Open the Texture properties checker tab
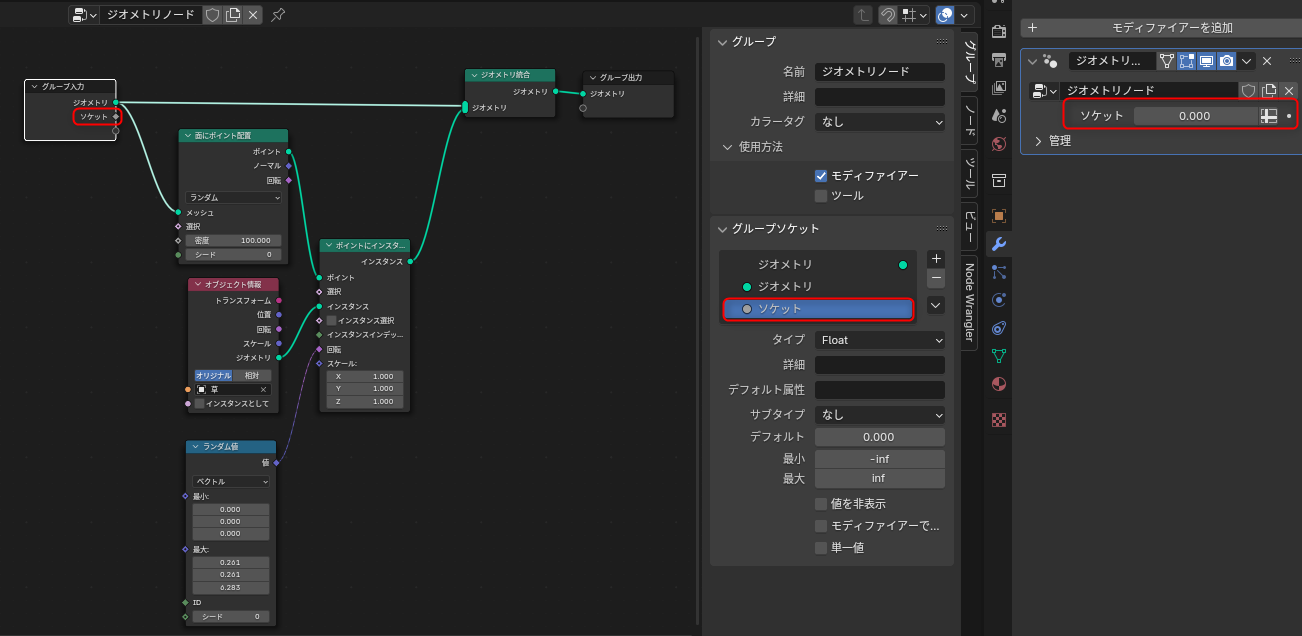Image resolution: width=1302 pixels, height=636 pixels. (x=998, y=420)
